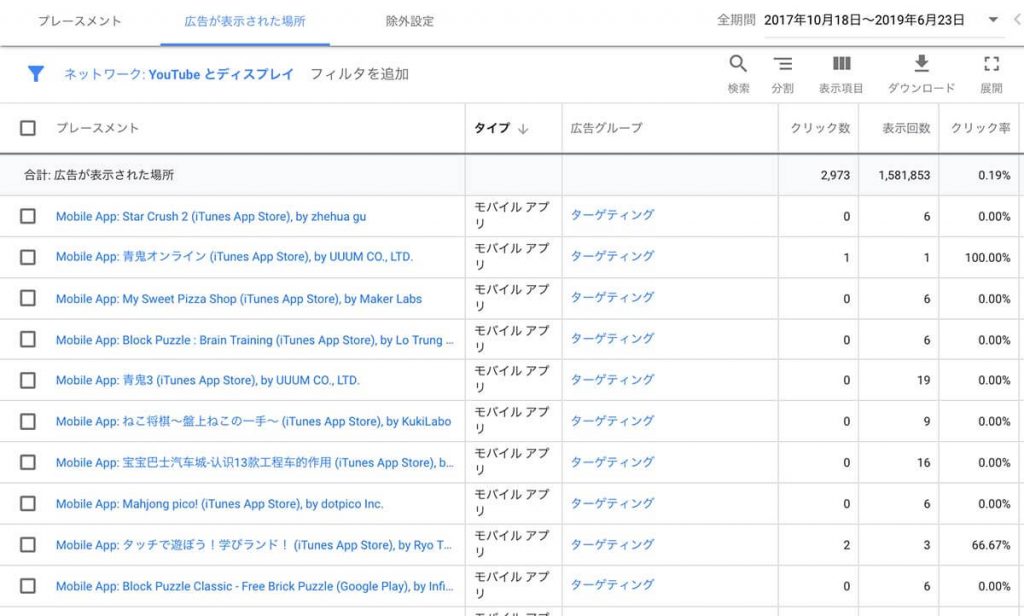Check the Block Puzzle Classic row checkbox
This screenshot has width=1024, height=616.
(x=27, y=586)
